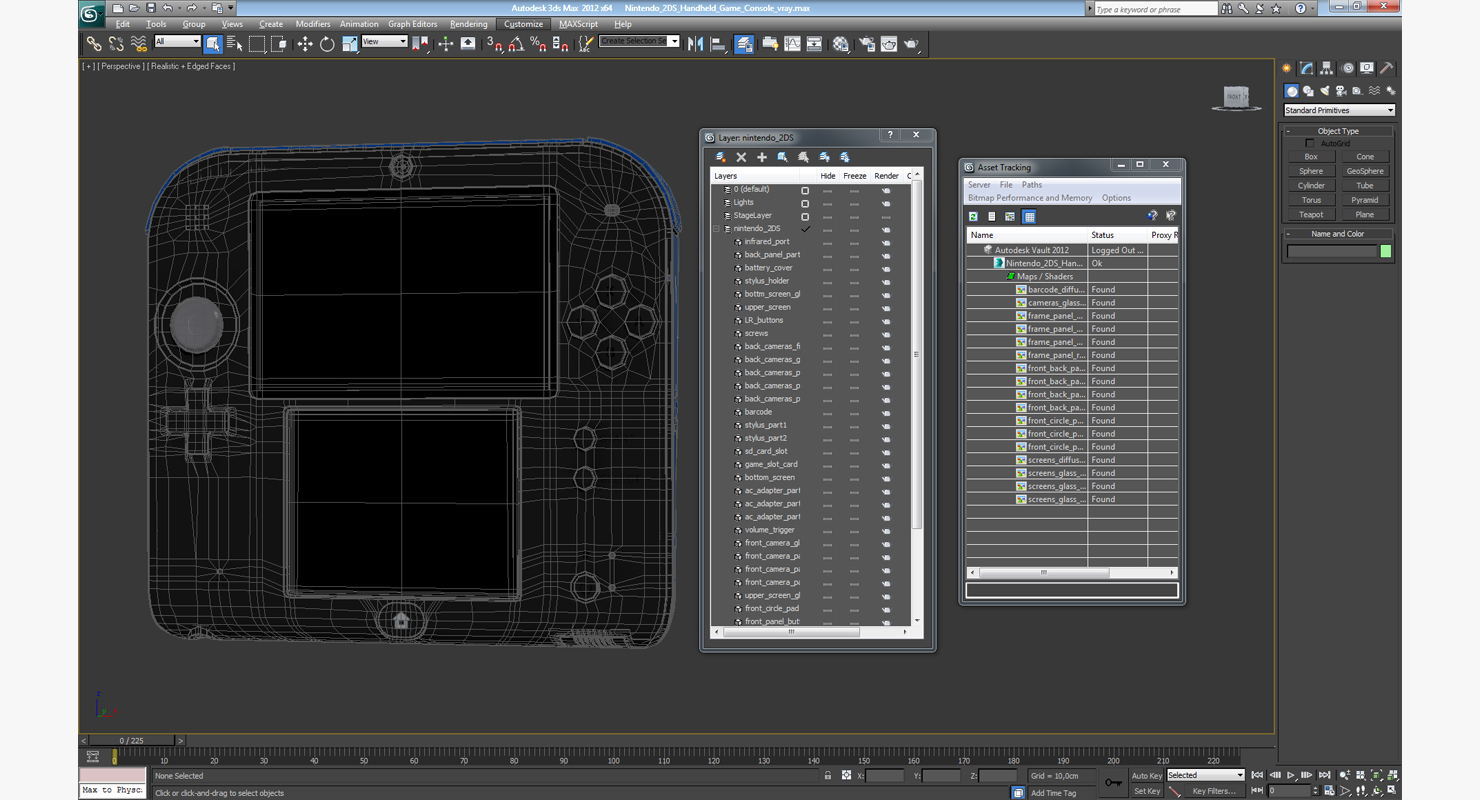The width and height of the screenshot is (1480, 800).
Task: Click the Render Production teapot icon
Action: [911, 44]
